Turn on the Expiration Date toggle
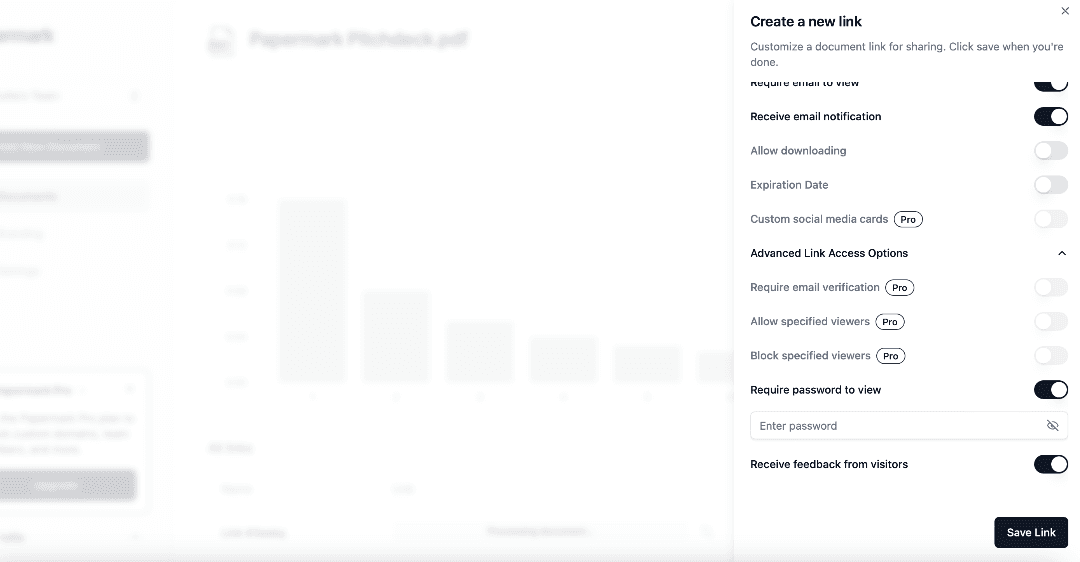 coord(1050,185)
